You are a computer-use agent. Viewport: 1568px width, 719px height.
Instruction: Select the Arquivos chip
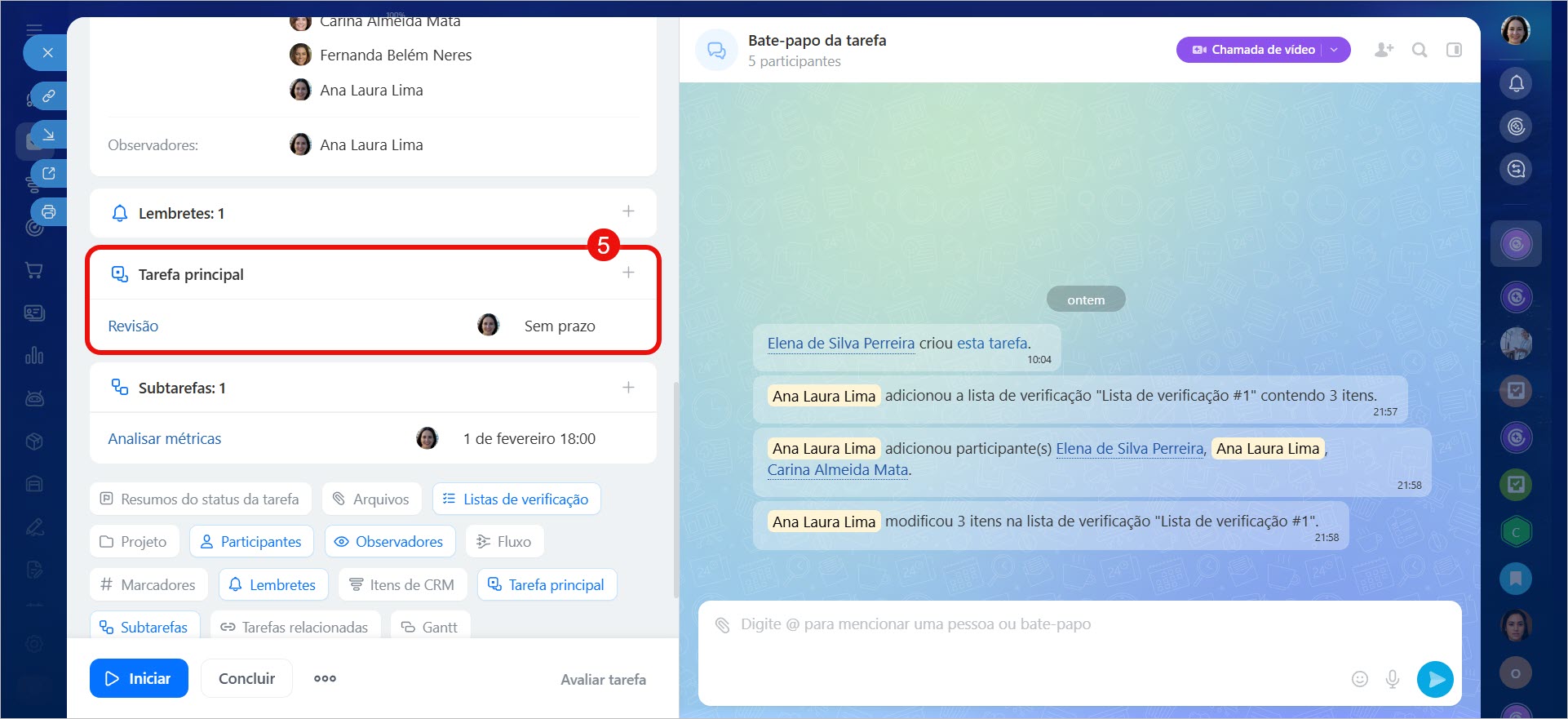coord(371,499)
